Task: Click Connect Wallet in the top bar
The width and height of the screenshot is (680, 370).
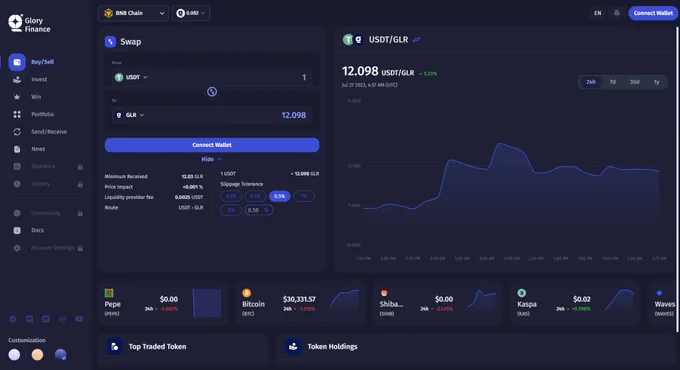Action: 653,13
